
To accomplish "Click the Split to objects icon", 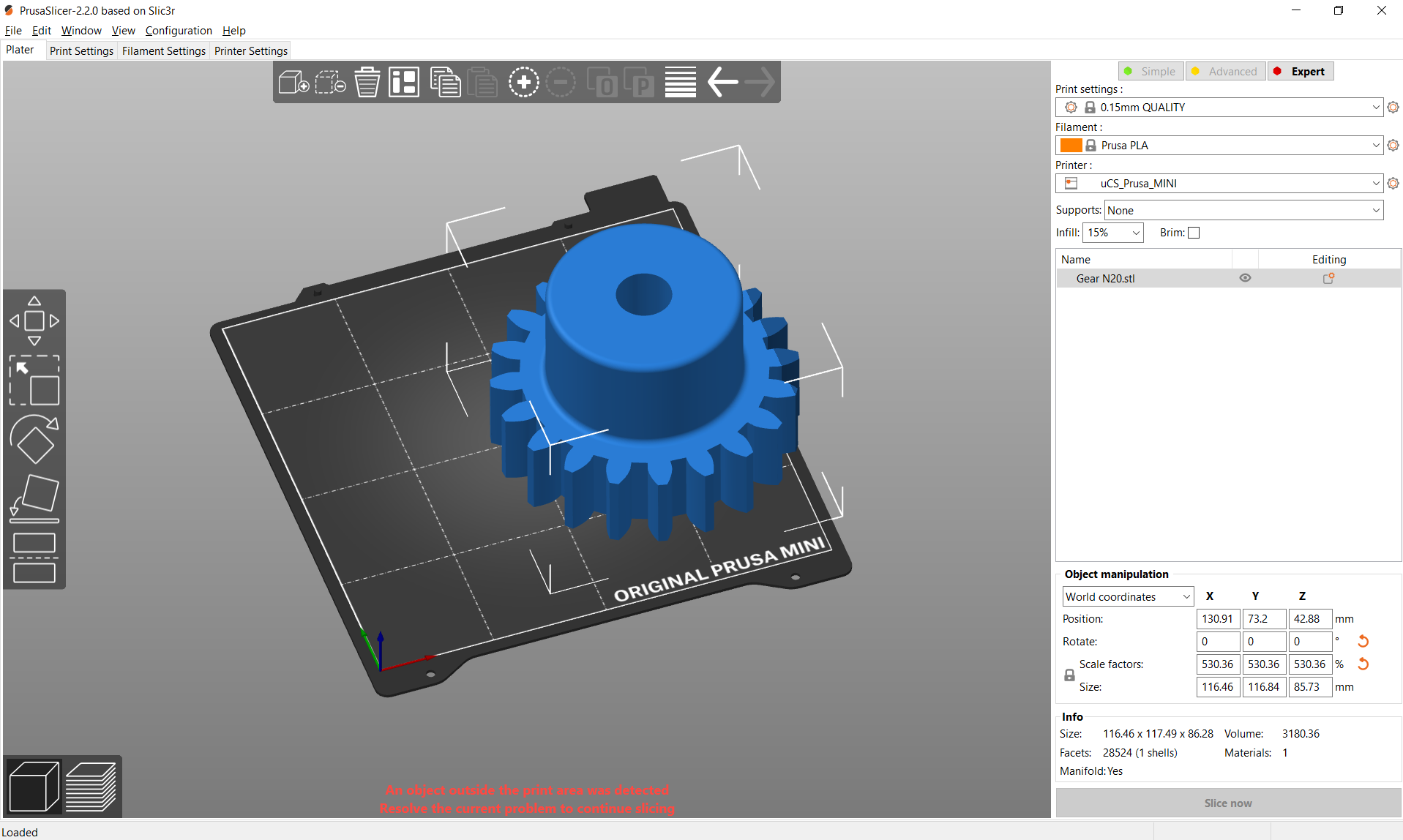I will [602, 82].
